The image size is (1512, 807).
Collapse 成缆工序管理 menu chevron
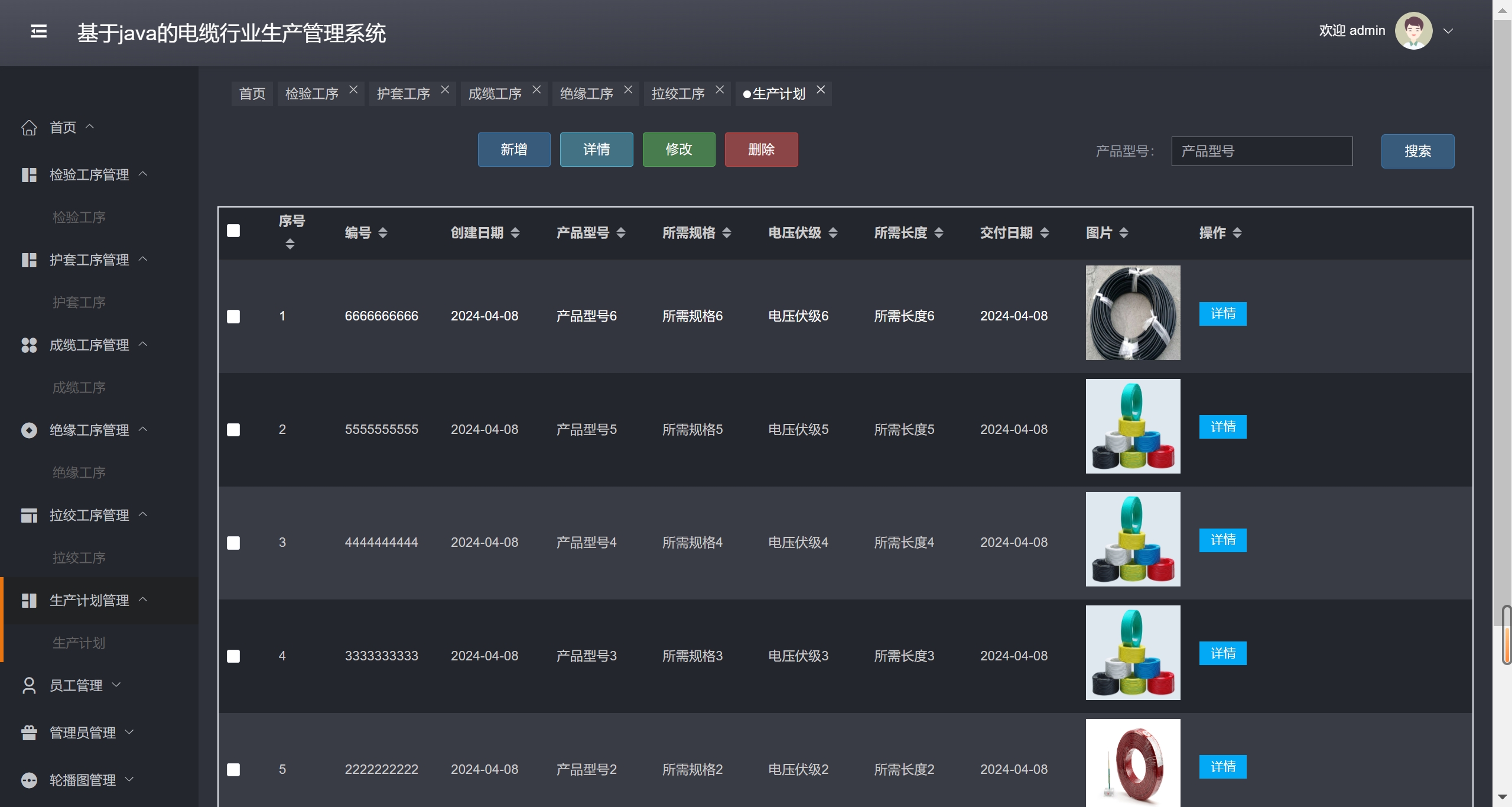pyautogui.click(x=143, y=344)
